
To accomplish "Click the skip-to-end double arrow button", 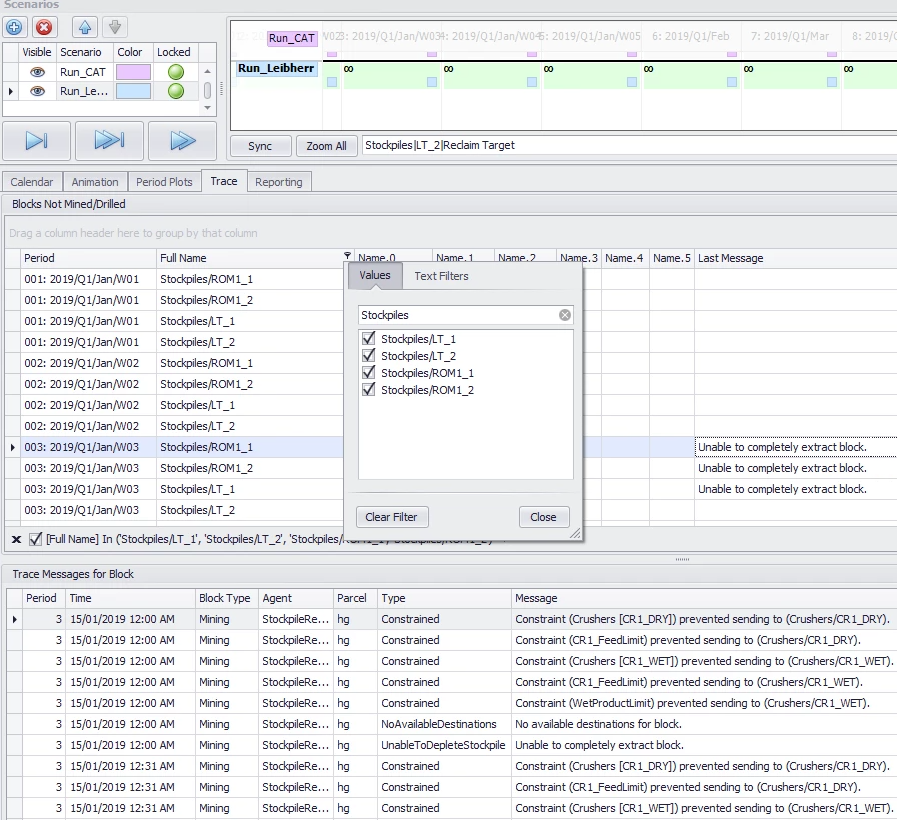I will pyautogui.click(x=109, y=141).
